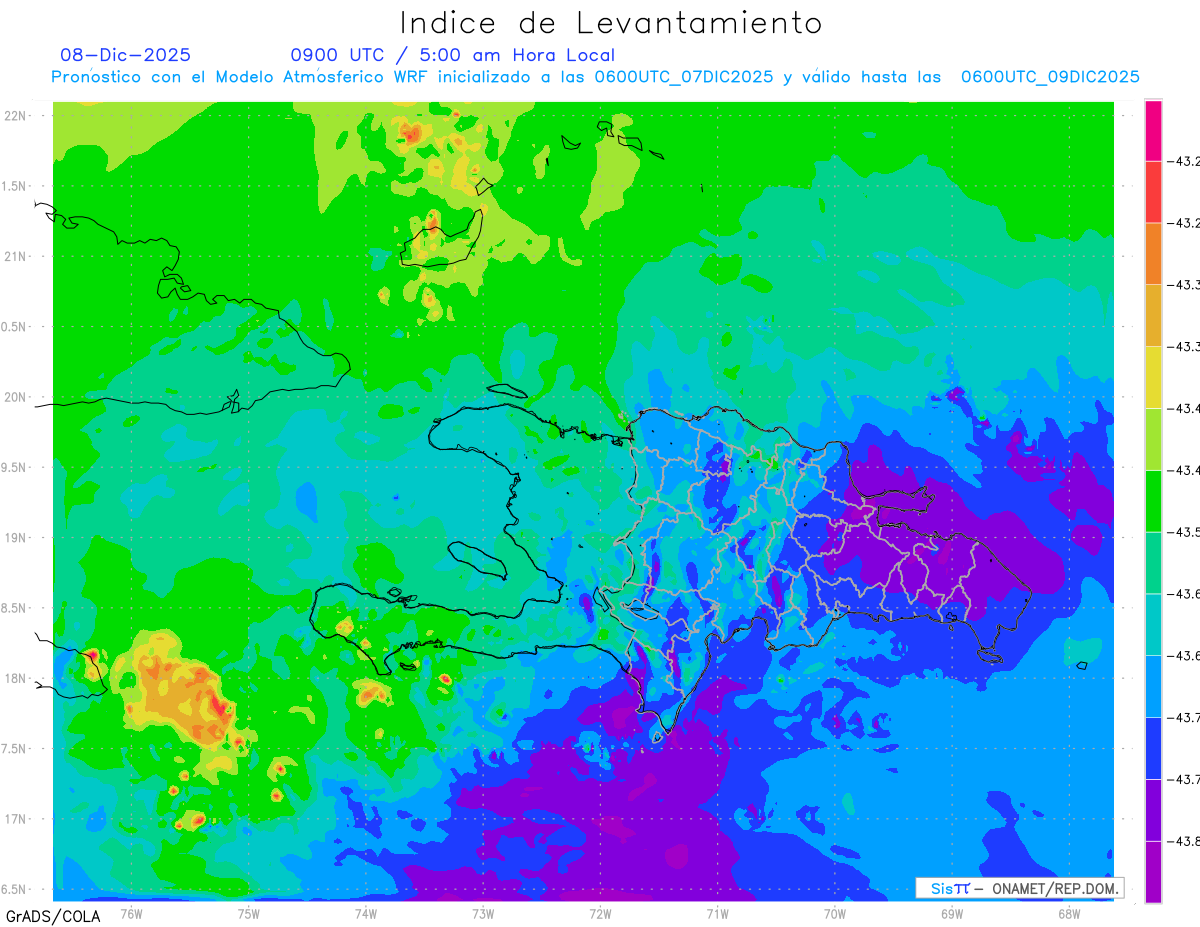Click the 'SisTT - ONAMET/REP.DOM.' credit box

1019,888
